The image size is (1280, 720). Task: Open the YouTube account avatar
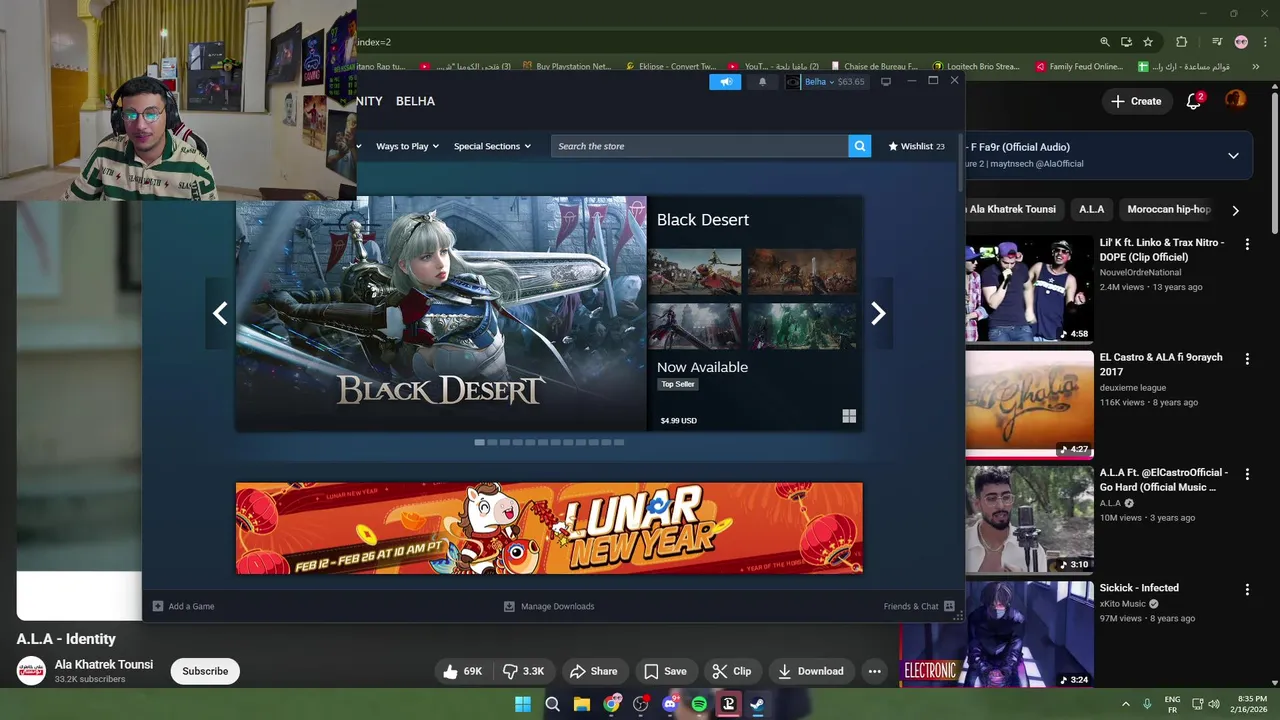point(1236,100)
